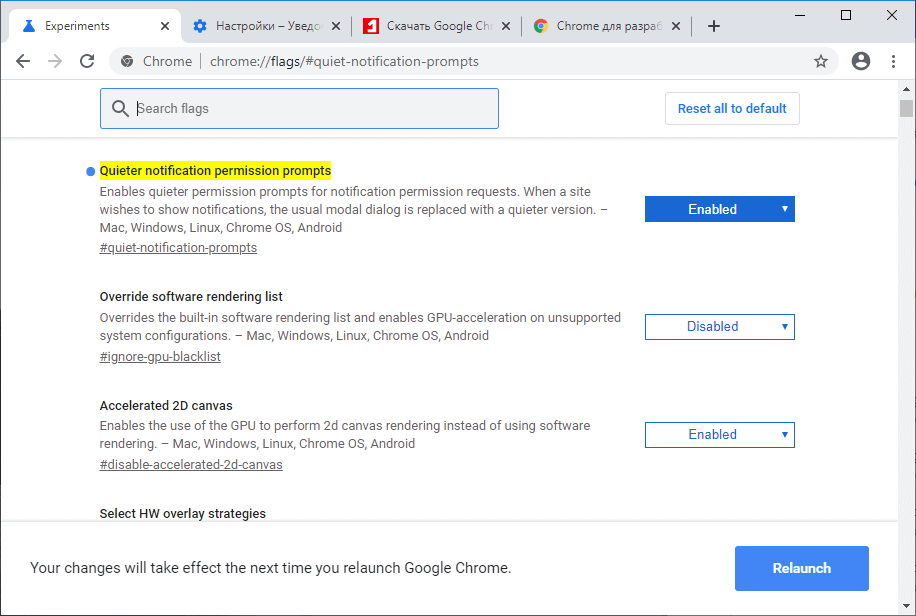Click the Chrome site info icon in the address bar
This screenshot has height=616, width=916.
point(127,61)
